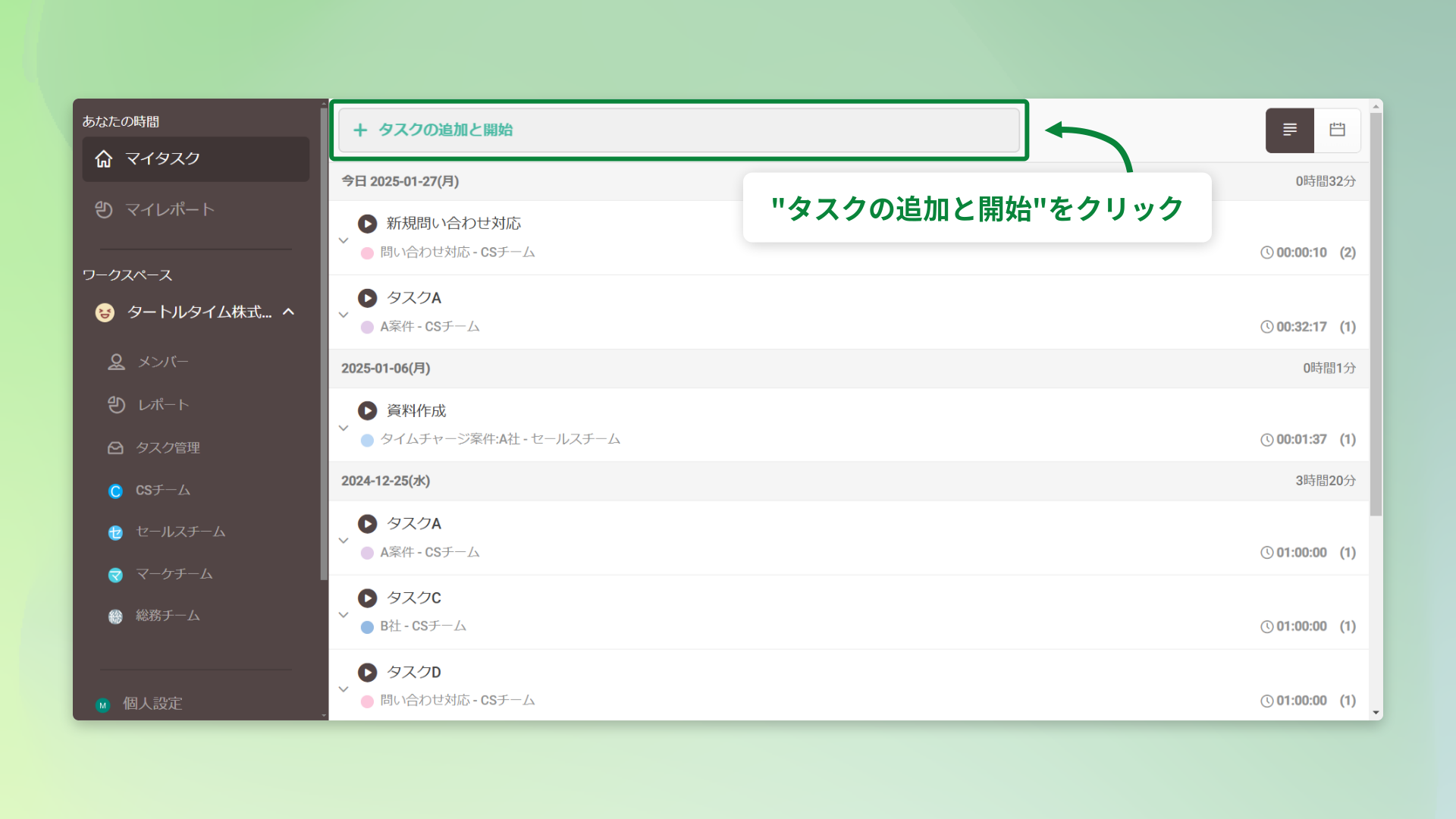This screenshot has width=1456, height=819.
Task: Click the レポート report icon
Action: pos(115,404)
